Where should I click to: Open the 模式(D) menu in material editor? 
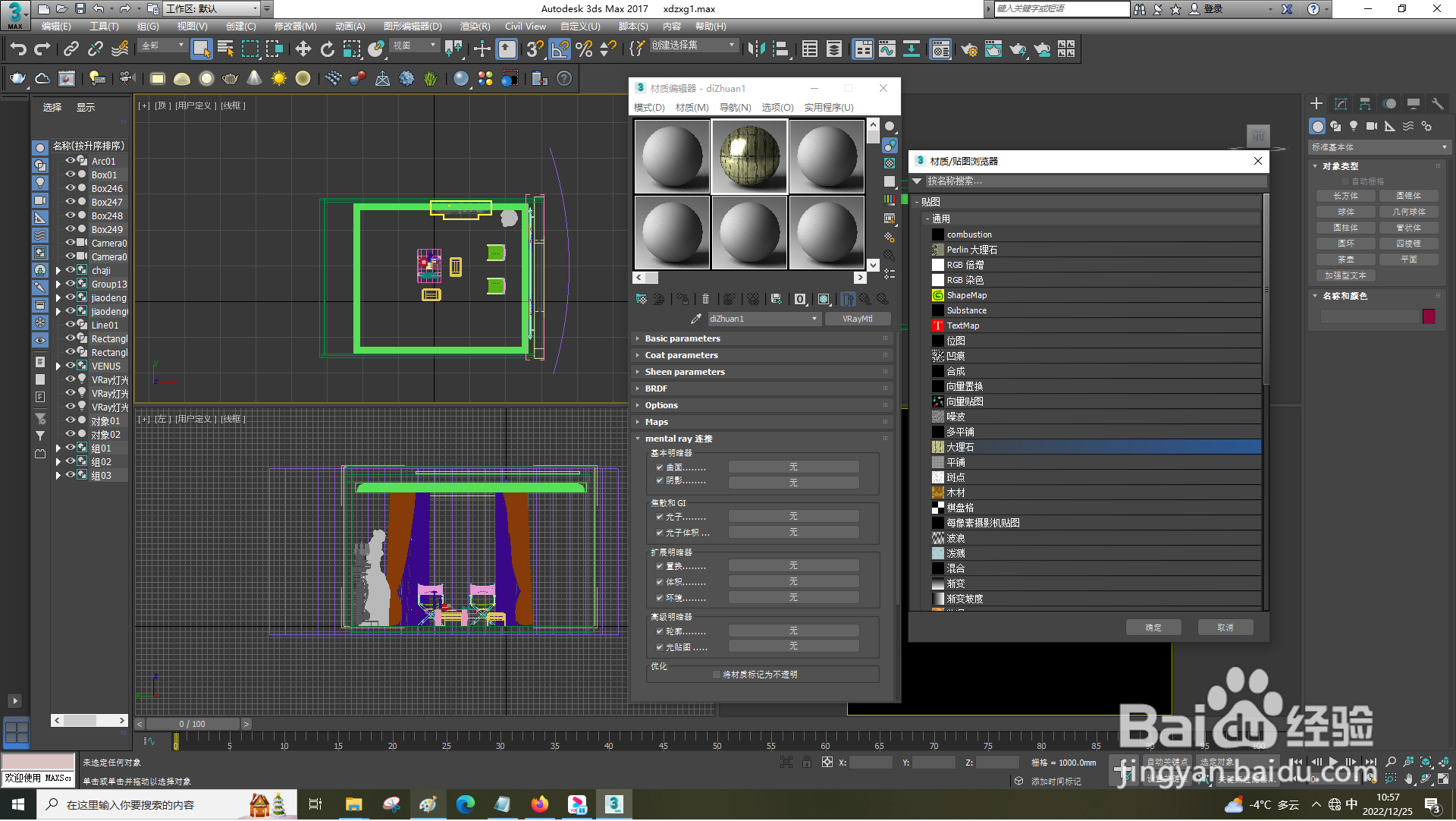pos(648,107)
